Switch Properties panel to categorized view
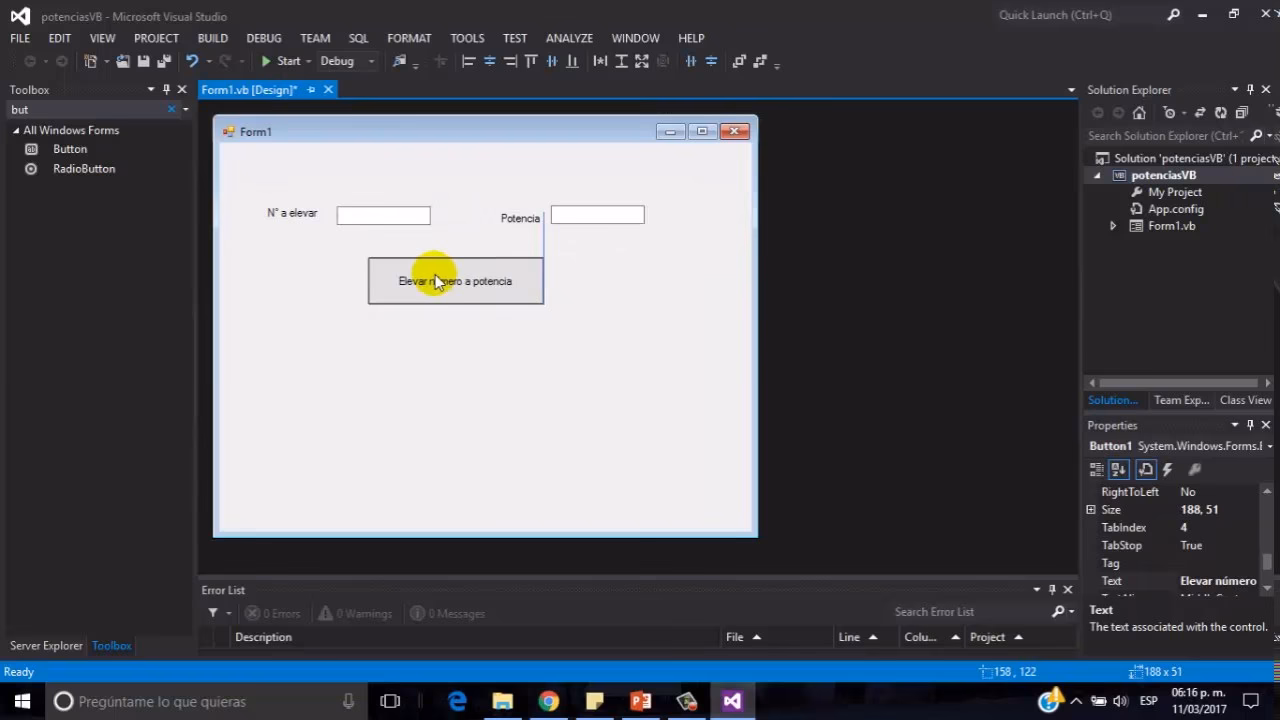Screen dimensions: 1280x720 pyautogui.click(x=1097, y=469)
